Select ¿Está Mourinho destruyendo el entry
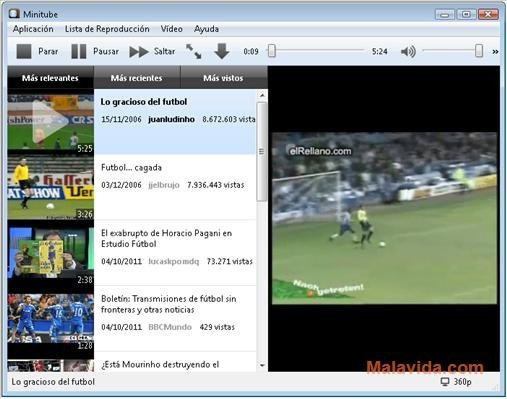 point(160,365)
